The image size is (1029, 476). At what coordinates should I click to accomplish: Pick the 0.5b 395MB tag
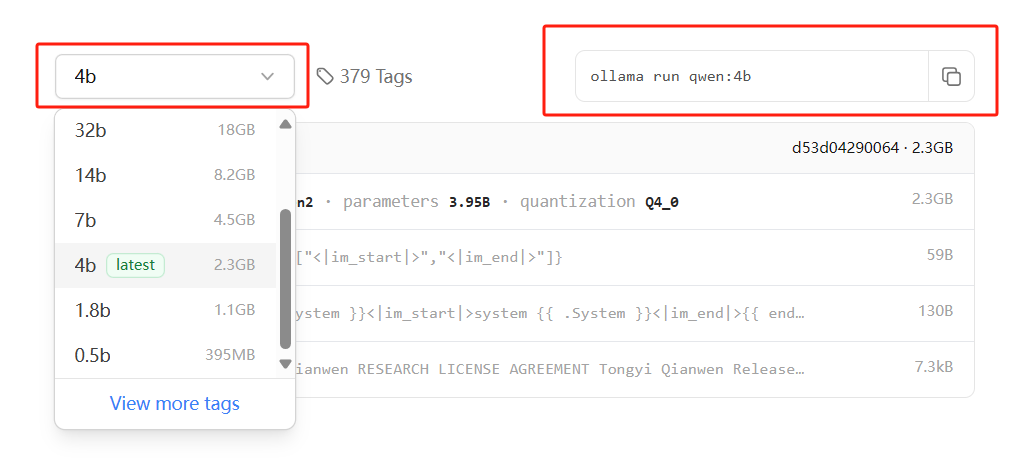click(165, 355)
